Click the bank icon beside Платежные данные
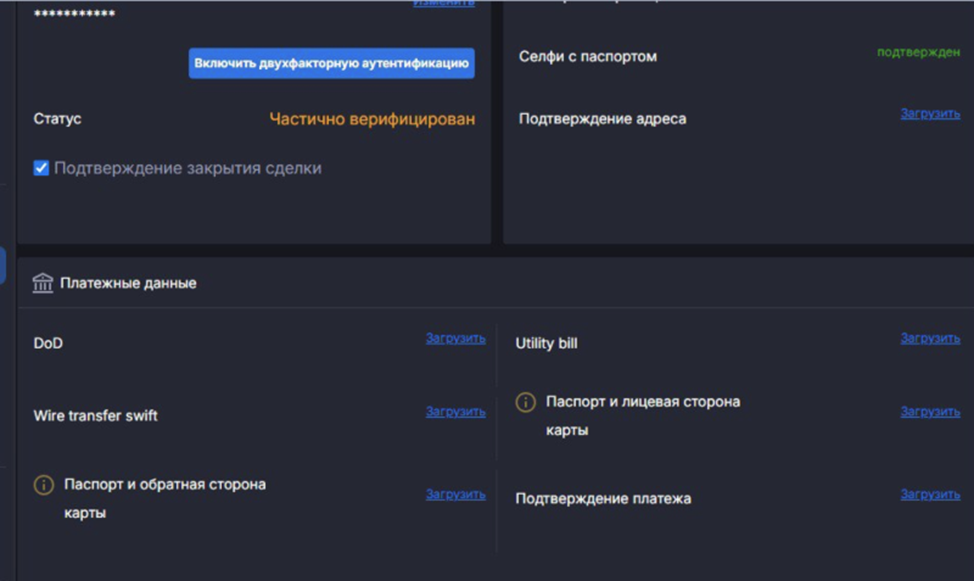The height and width of the screenshot is (581, 974). coord(43,283)
